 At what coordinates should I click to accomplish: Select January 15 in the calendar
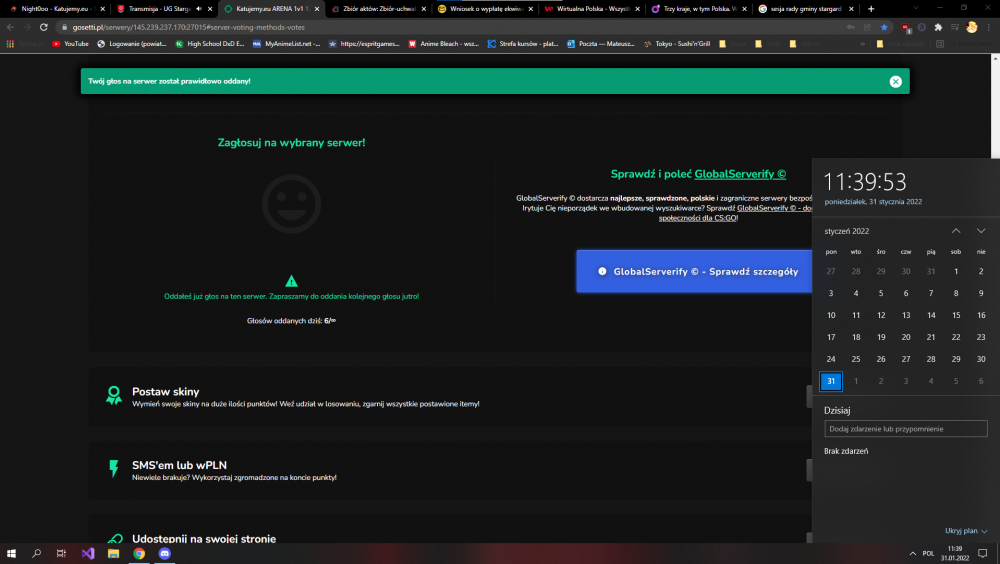click(956, 315)
